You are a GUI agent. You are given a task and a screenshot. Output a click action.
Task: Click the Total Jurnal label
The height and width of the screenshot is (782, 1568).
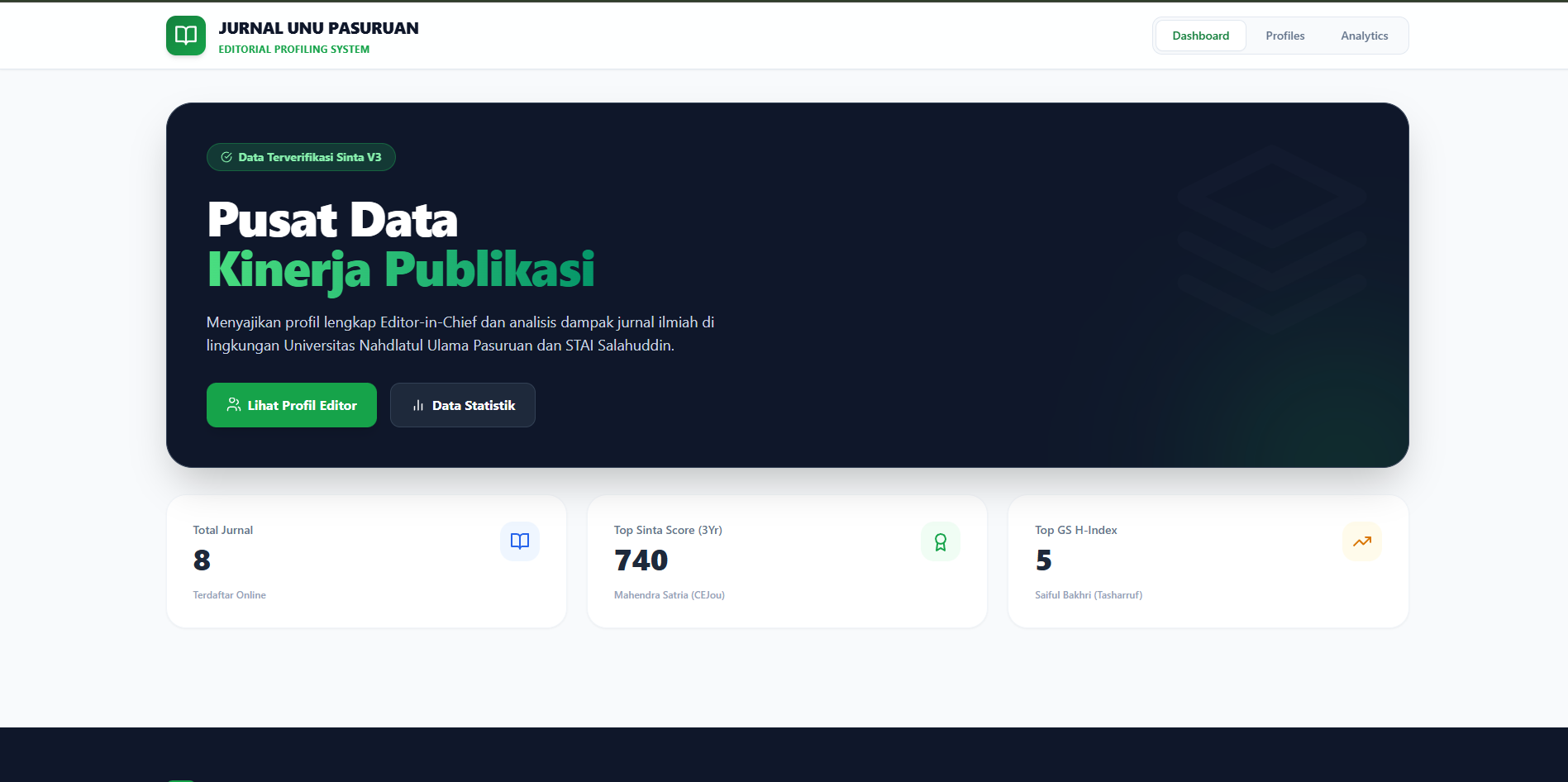pyautogui.click(x=223, y=530)
